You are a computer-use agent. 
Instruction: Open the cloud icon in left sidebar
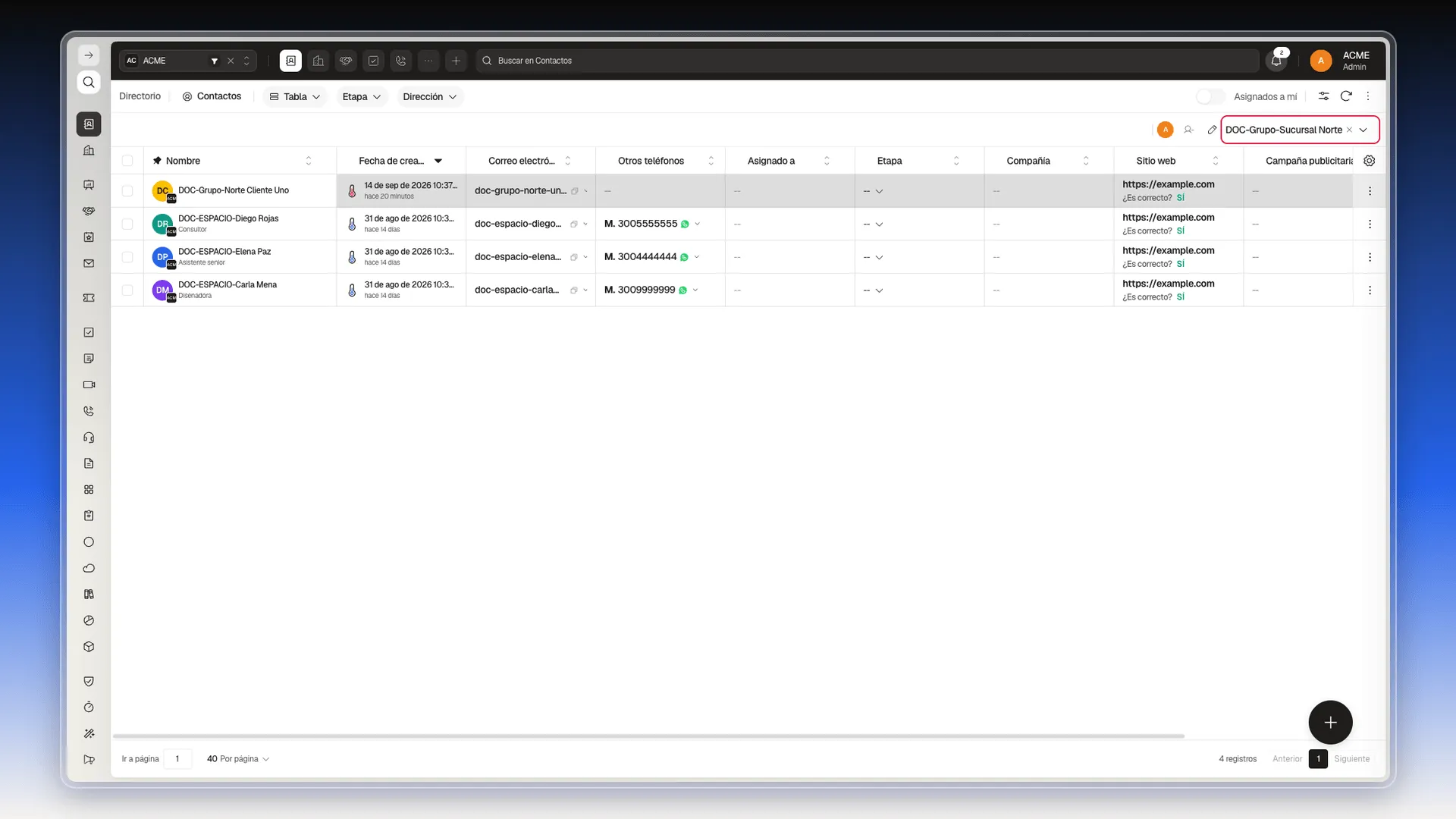coord(89,568)
